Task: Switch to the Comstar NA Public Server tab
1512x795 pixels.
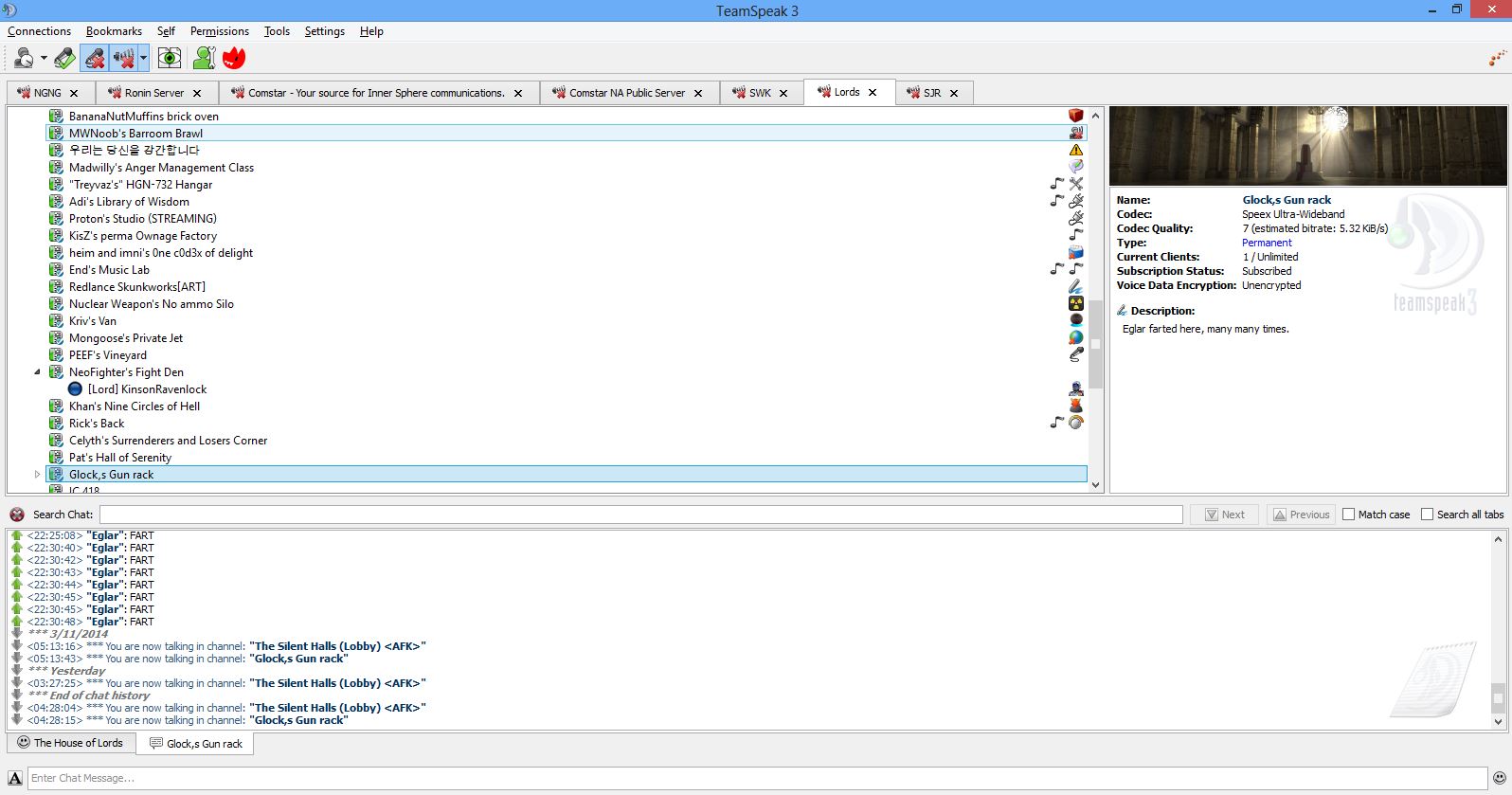Action: 627,93
